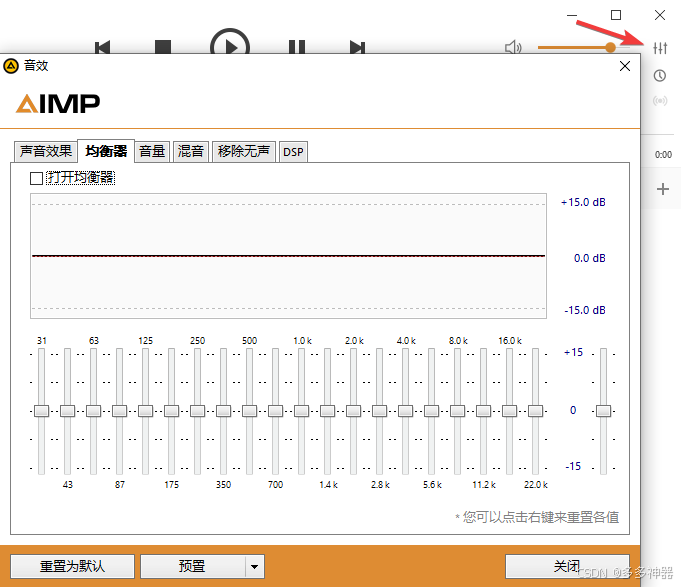The image size is (681, 587).
Task: Click the 16.0 k band slider
Action: 509,411
